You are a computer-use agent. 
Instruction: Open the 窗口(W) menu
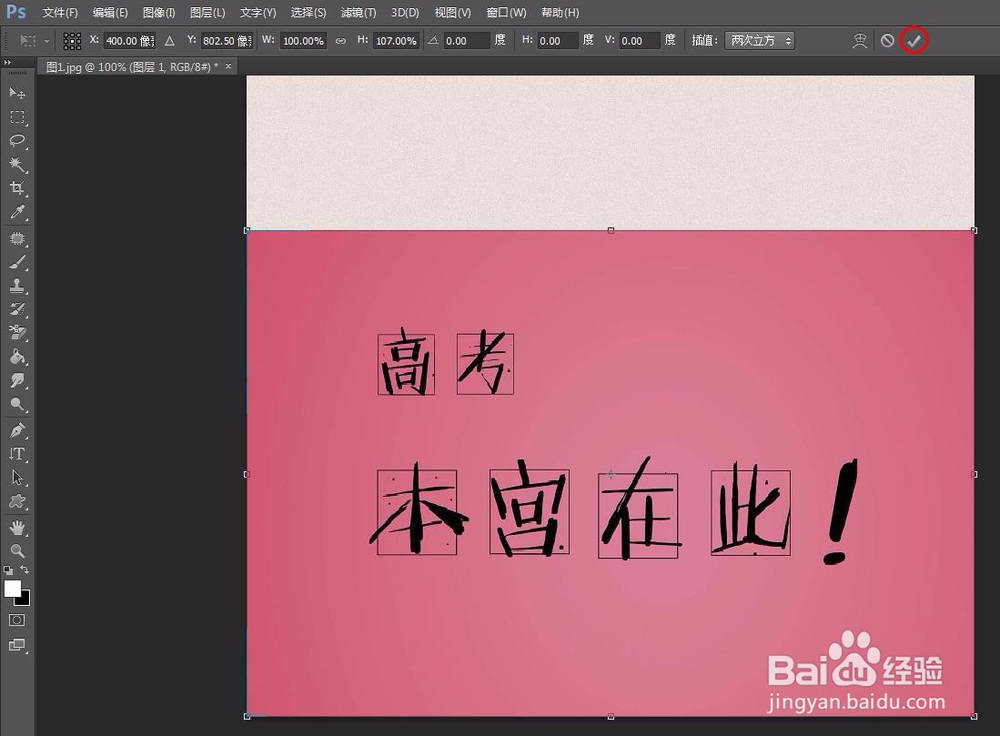tap(506, 13)
